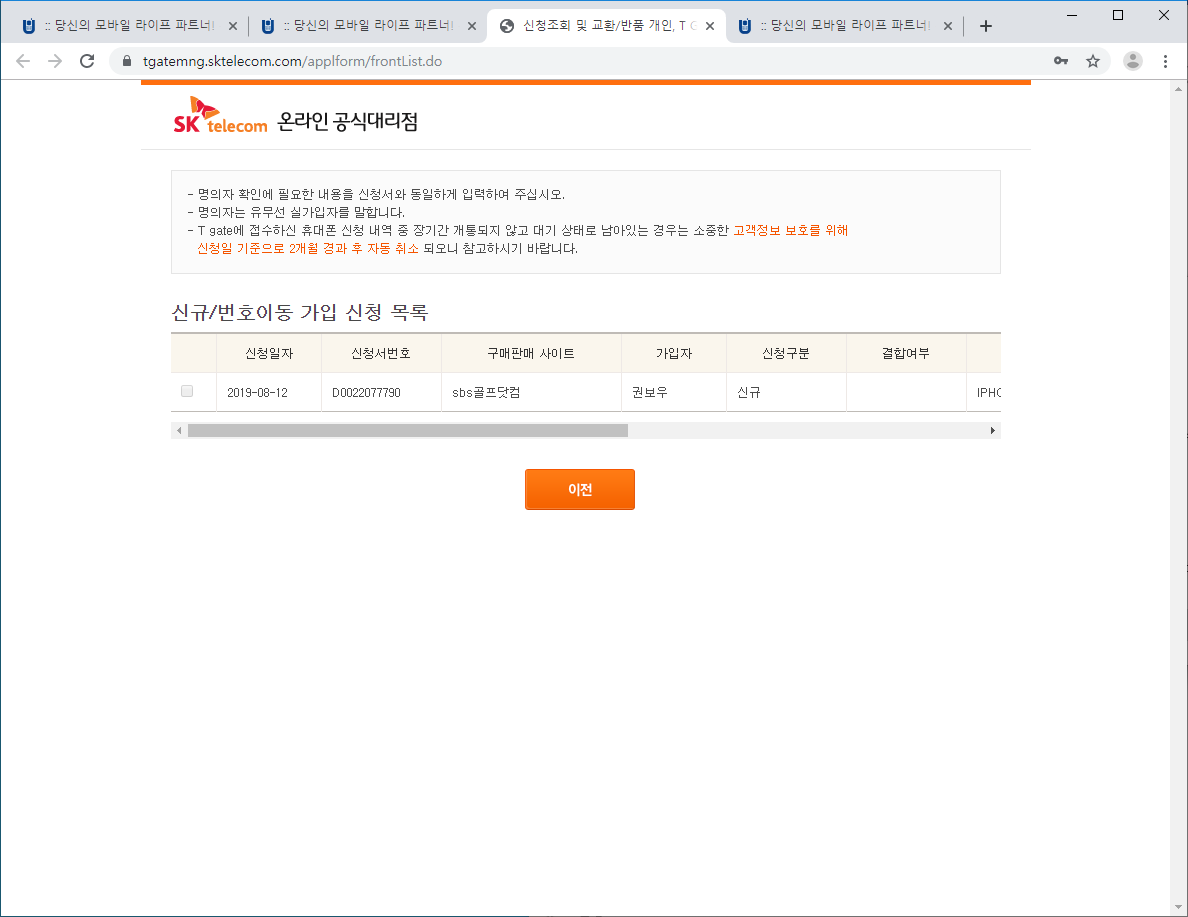The height and width of the screenshot is (917, 1188).
Task: Click the browser forward arrow icon
Action: 55,61
